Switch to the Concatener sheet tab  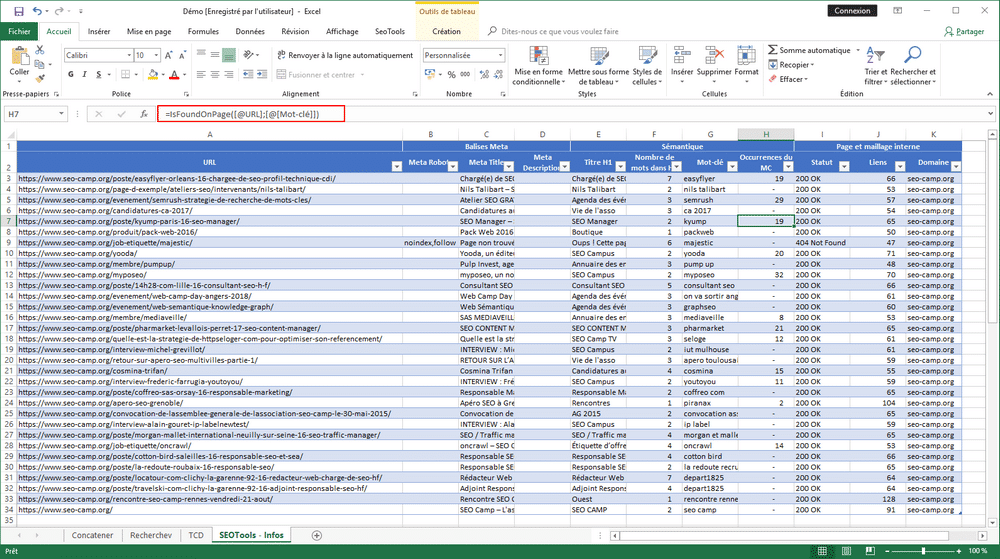coord(92,535)
